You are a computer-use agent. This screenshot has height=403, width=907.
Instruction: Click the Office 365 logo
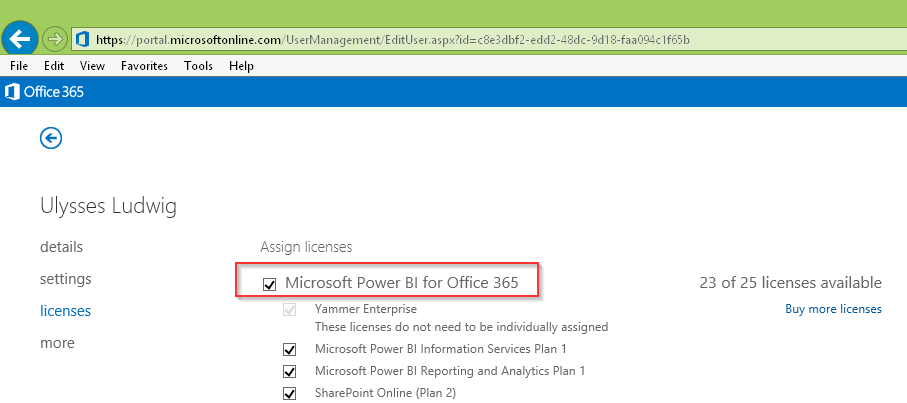coord(45,91)
